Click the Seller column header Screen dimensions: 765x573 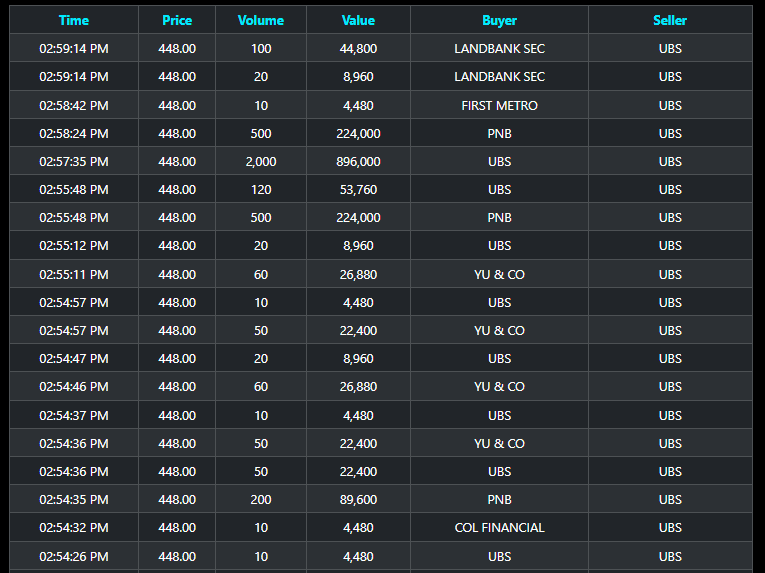click(x=670, y=20)
